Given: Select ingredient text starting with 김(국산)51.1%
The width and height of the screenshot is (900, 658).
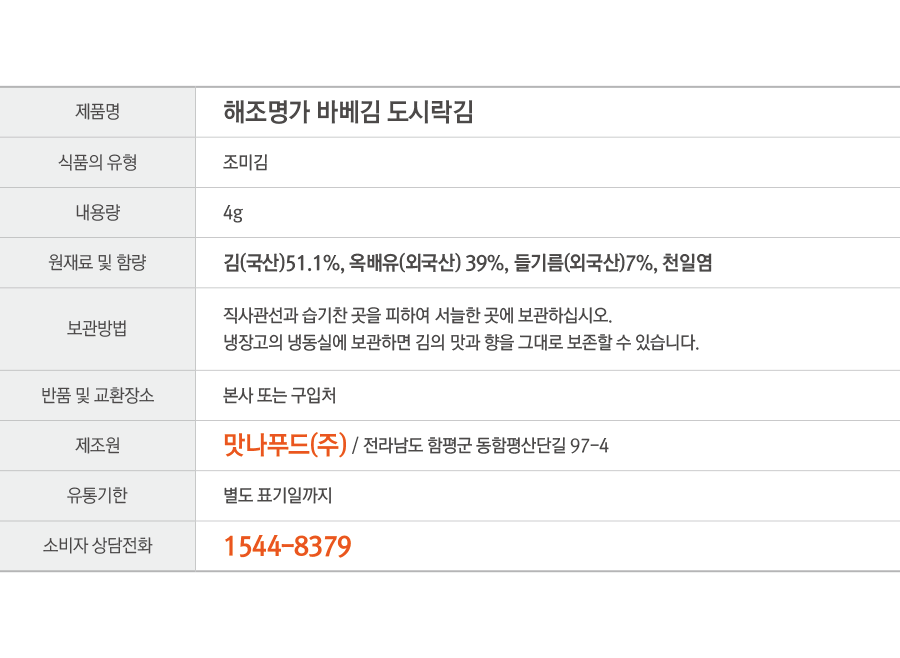Looking at the screenshot, I should 468,263.
